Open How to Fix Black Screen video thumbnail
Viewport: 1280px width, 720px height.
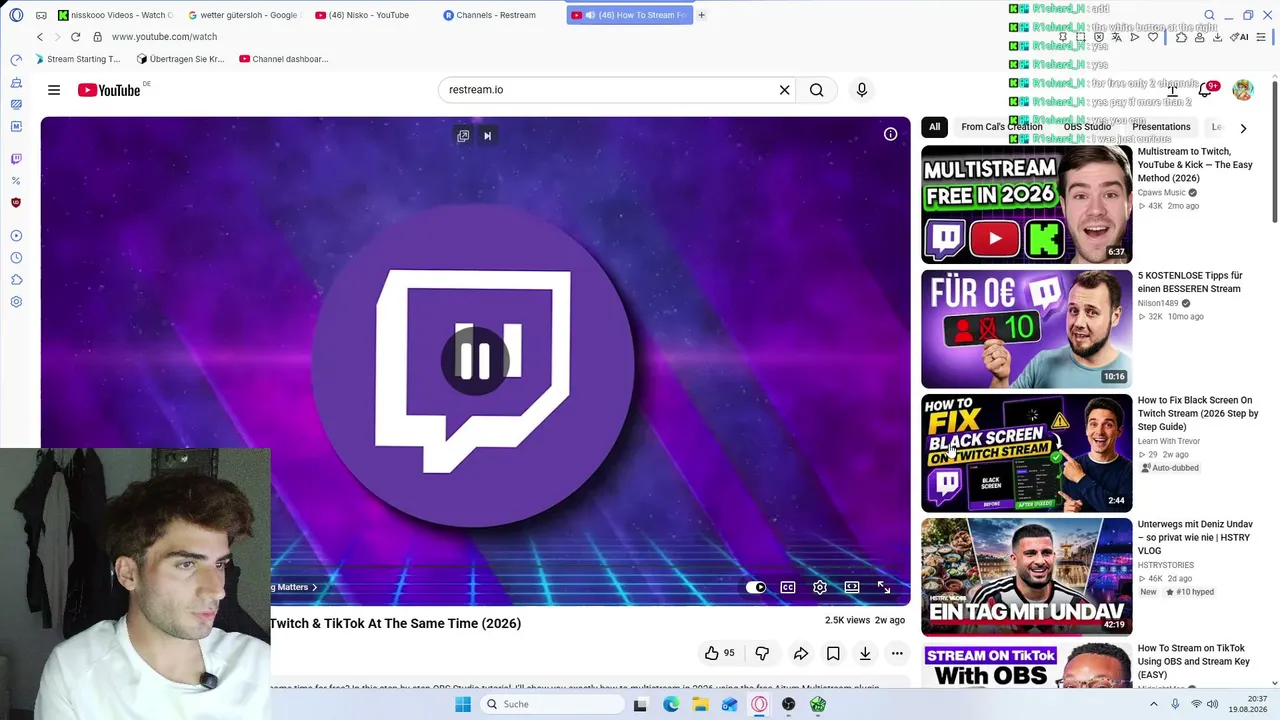(1027, 453)
